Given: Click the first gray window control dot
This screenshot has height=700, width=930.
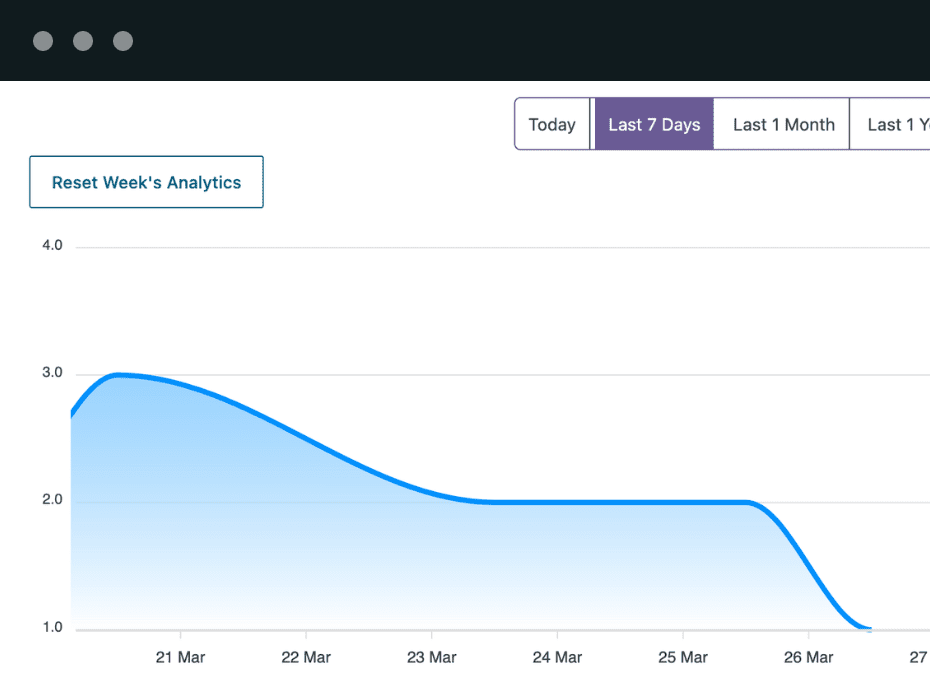Looking at the screenshot, I should click(x=43, y=41).
